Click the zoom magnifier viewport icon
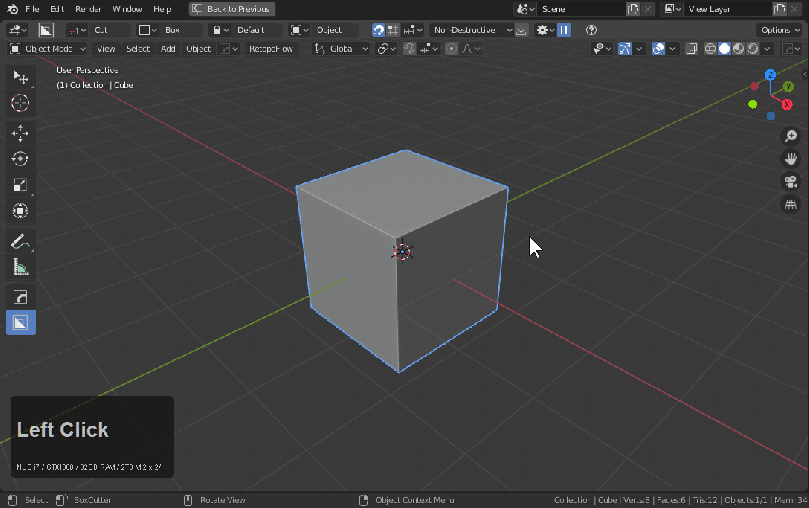 pos(790,136)
